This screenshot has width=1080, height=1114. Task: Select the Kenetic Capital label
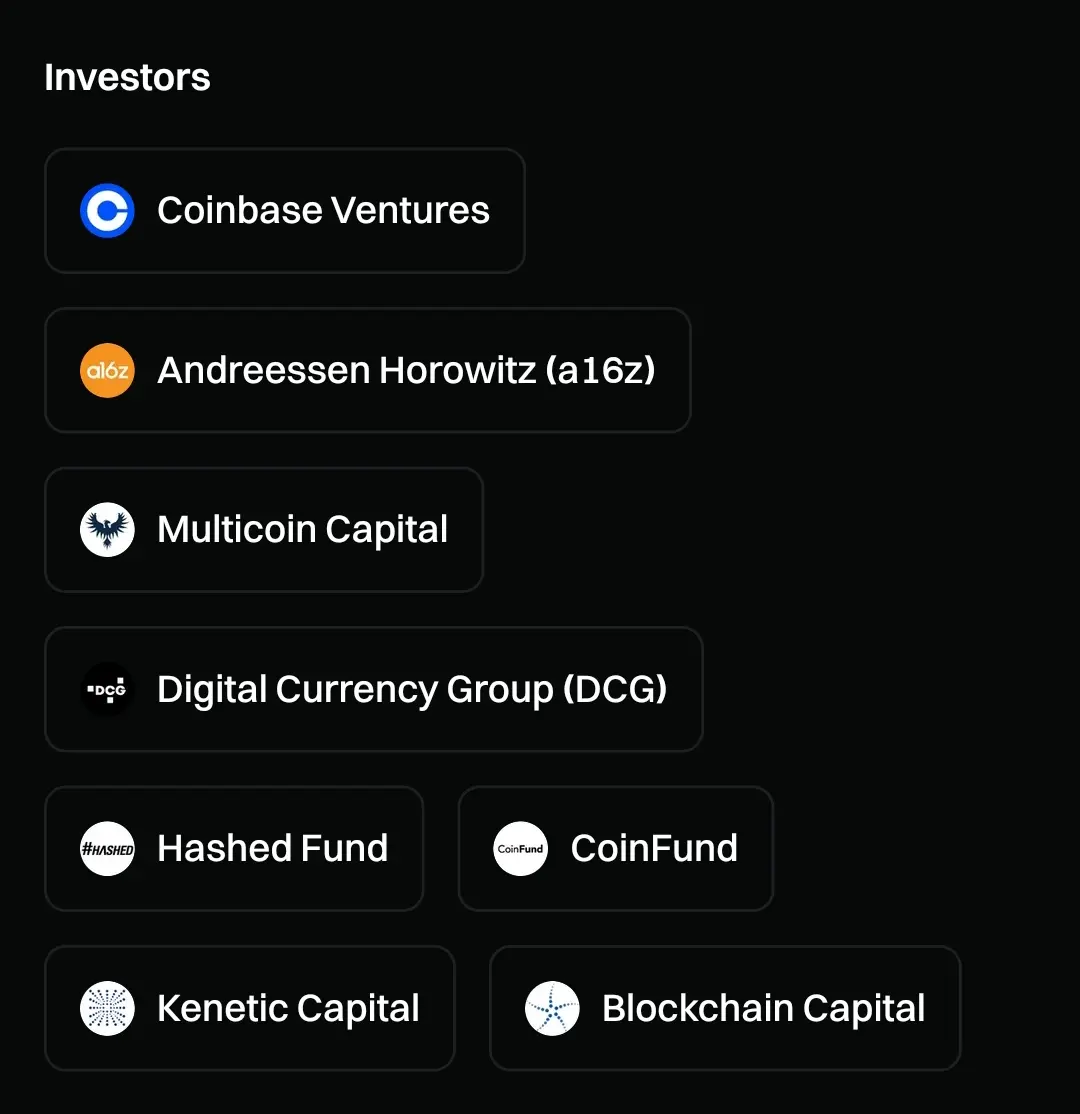coord(288,1008)
